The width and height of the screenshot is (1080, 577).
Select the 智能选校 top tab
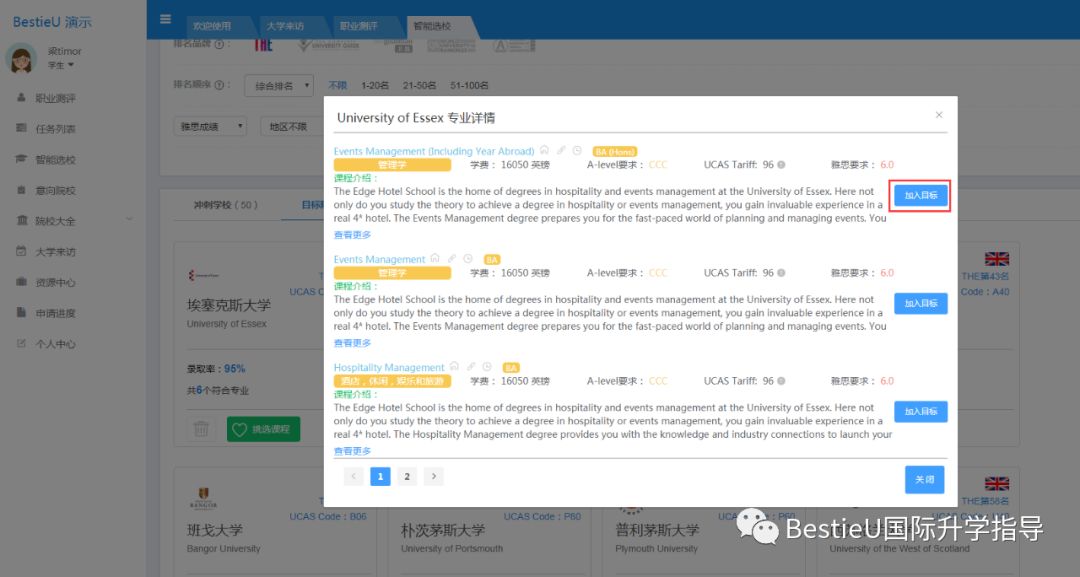pos(432,26)
